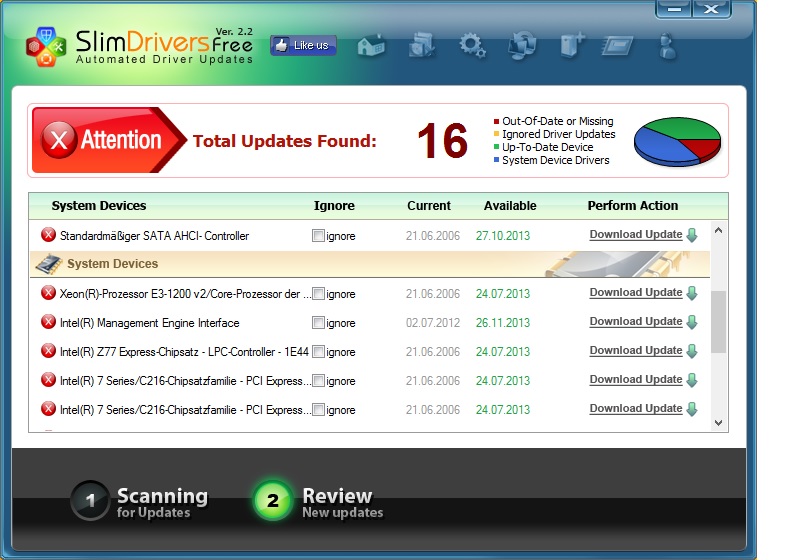Select Standardmäßiger SATA AHCI- Controller name

click(x=154, y=236)
